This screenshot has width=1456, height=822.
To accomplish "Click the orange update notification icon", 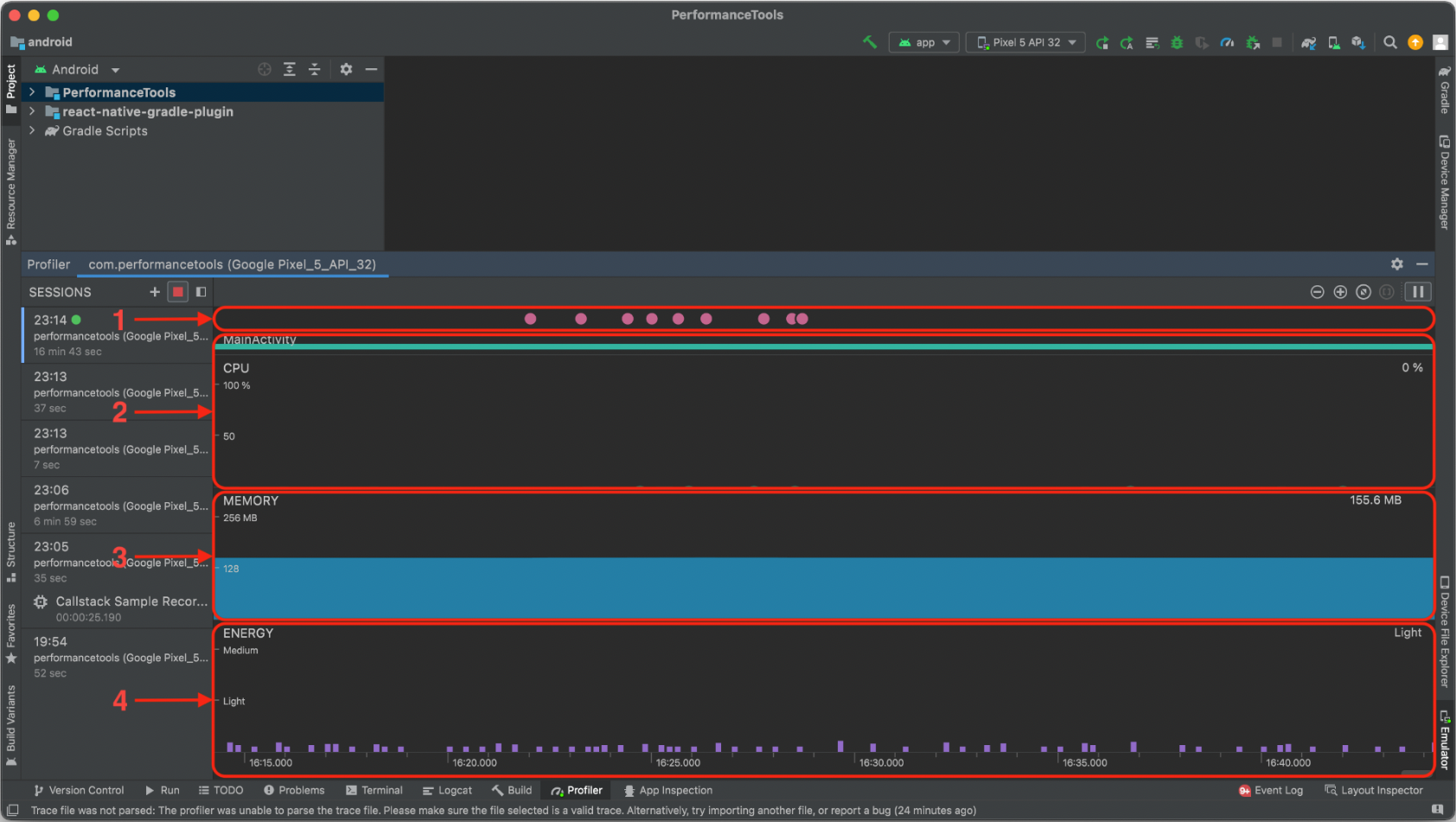I will click(x=1415, y=42).
